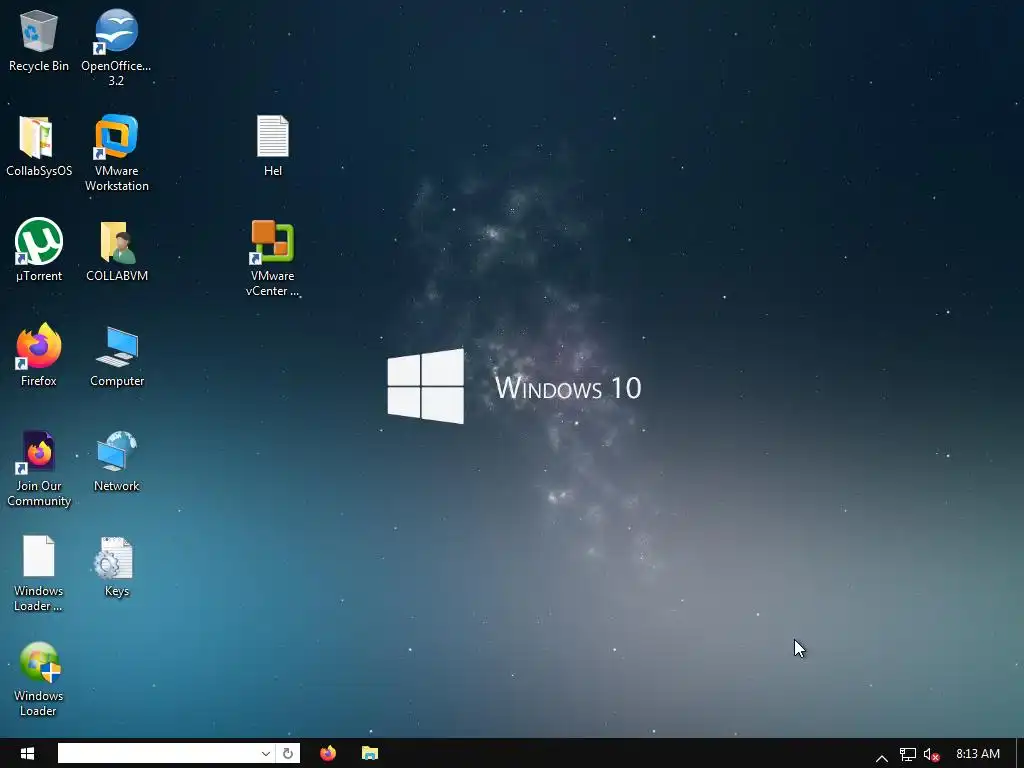The height and width of the screenshot is (768, 1024).
Task: Click the taskbar address refresh button
Action: [287, 753]
